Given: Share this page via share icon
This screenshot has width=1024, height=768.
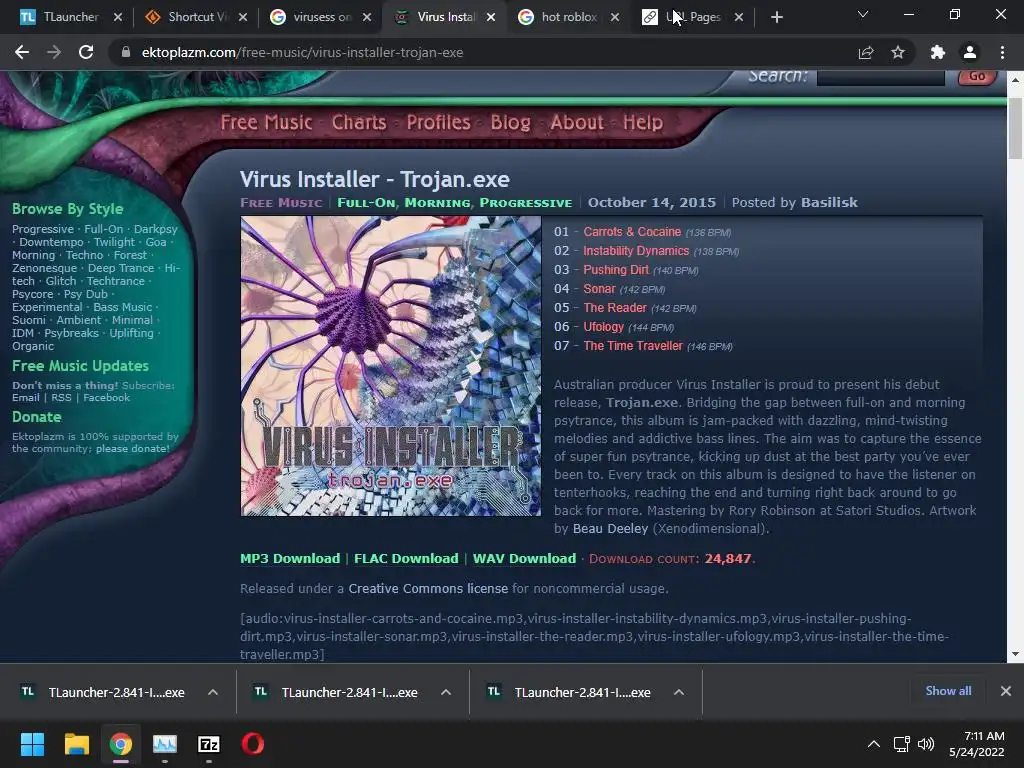Looking at the screenshot, I should coord(866,52).
